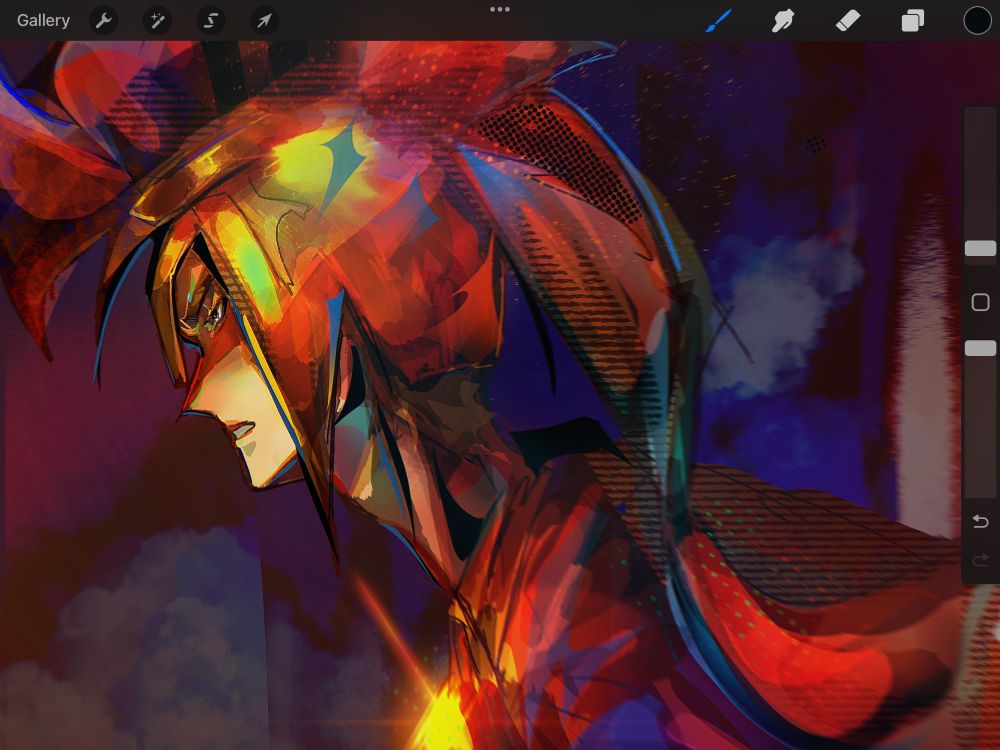Open the Adjustments magic wand menu
The width and height of the screenshot is (1000, 750).
tap(157, 21)
